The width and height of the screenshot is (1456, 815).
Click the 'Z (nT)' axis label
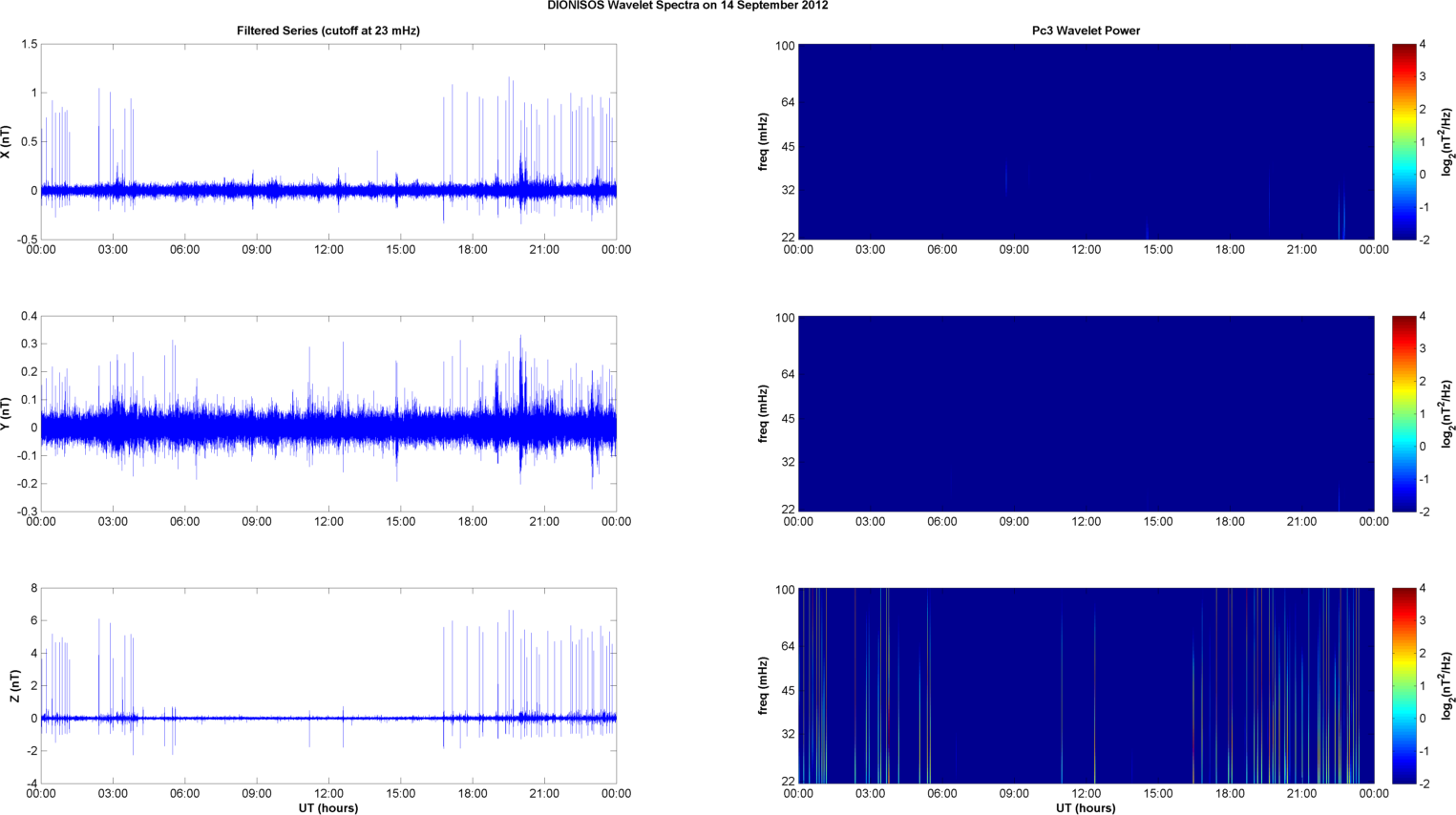pyautogui.click(x=14, y=686)
